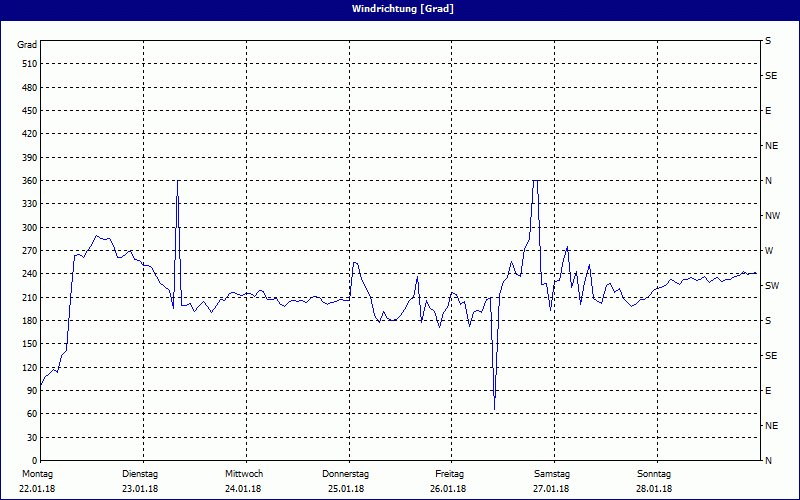Screen dimensions: 800x500
Task: Click the curve's lowest dip on Freitag
Action: coord(494,409)
